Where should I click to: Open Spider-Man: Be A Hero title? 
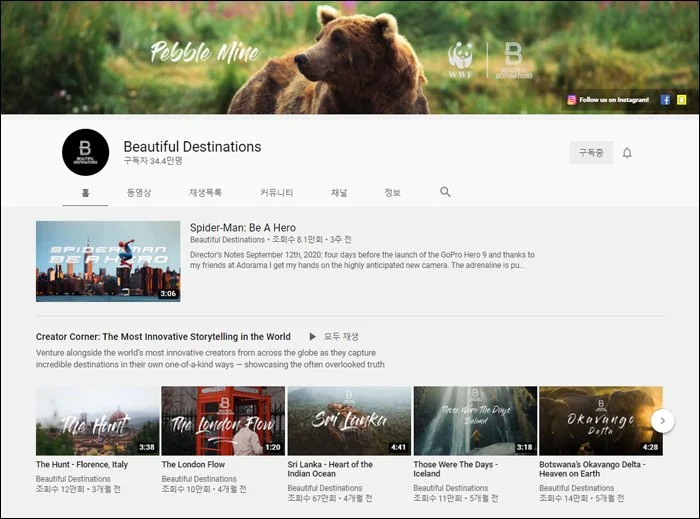click(243, 228)
